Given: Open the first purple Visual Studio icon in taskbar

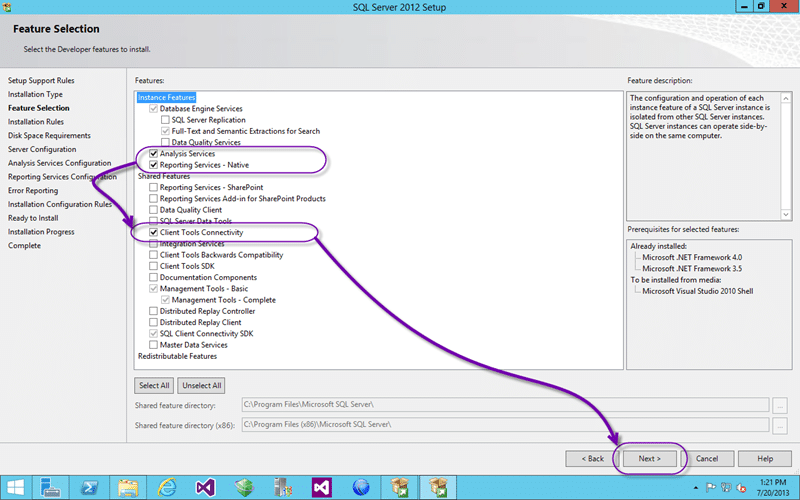Looking at the screenshot, I should [x=206, y=487].
